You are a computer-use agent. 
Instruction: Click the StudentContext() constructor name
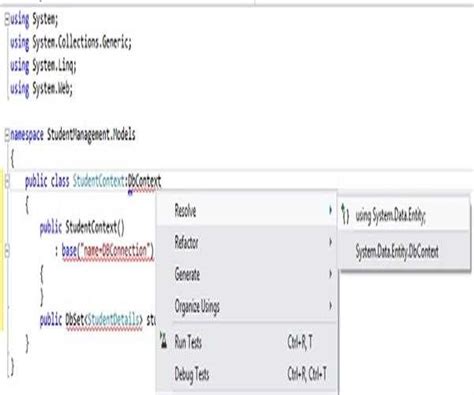[95, 228]
